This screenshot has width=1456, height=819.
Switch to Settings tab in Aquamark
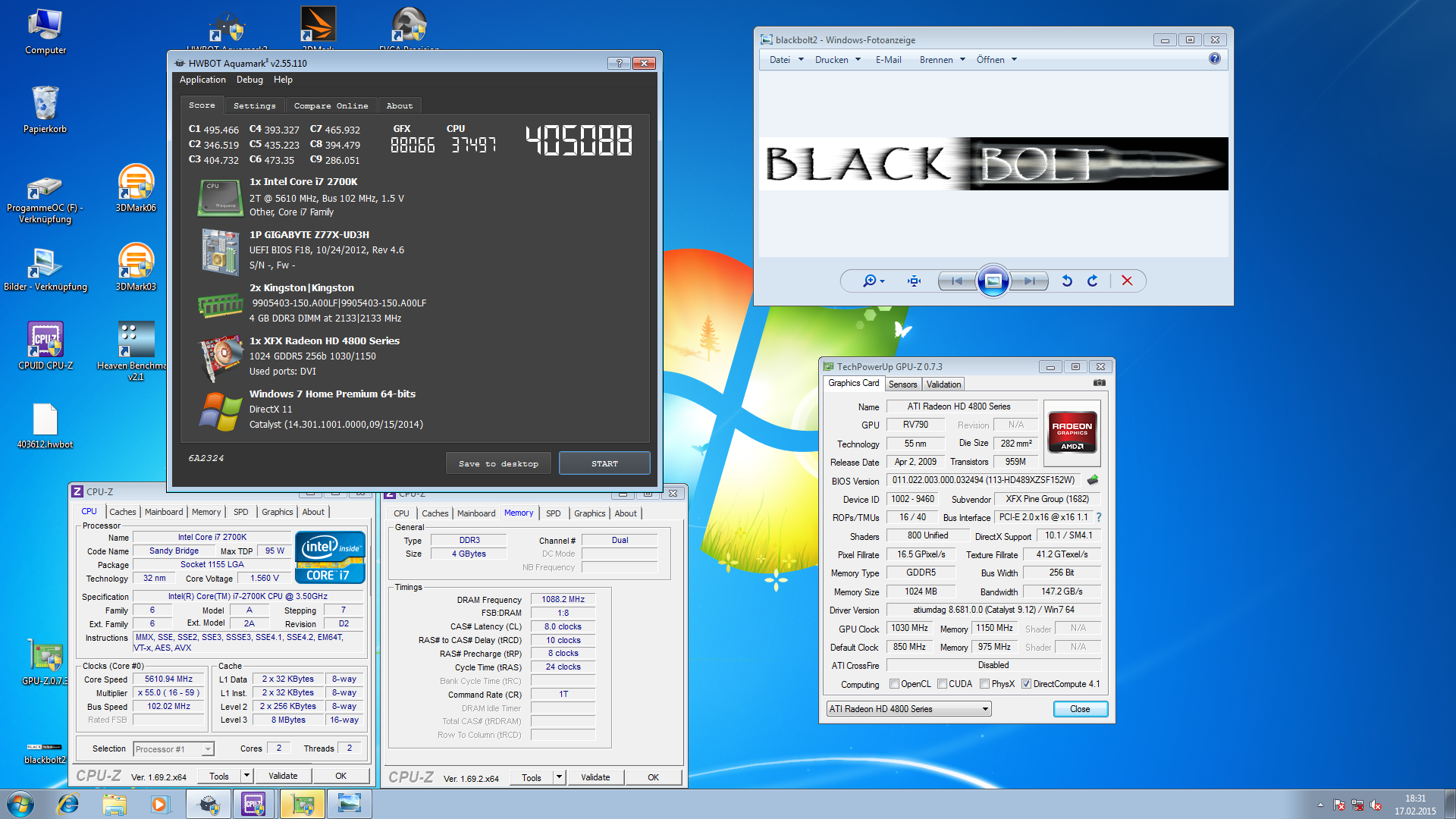(255, 105)
